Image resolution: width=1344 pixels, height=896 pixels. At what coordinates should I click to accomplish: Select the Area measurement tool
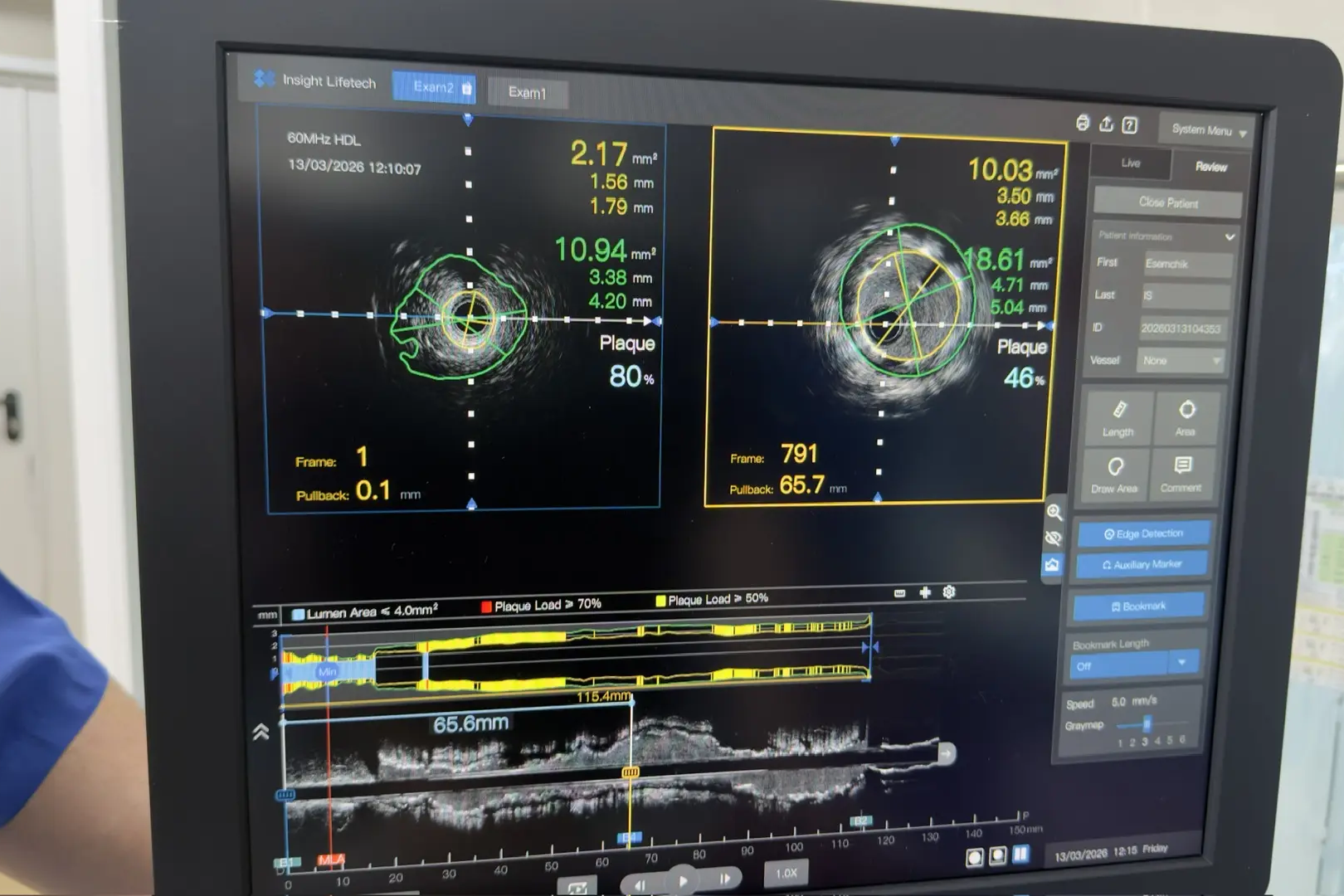pos(1186,418)
